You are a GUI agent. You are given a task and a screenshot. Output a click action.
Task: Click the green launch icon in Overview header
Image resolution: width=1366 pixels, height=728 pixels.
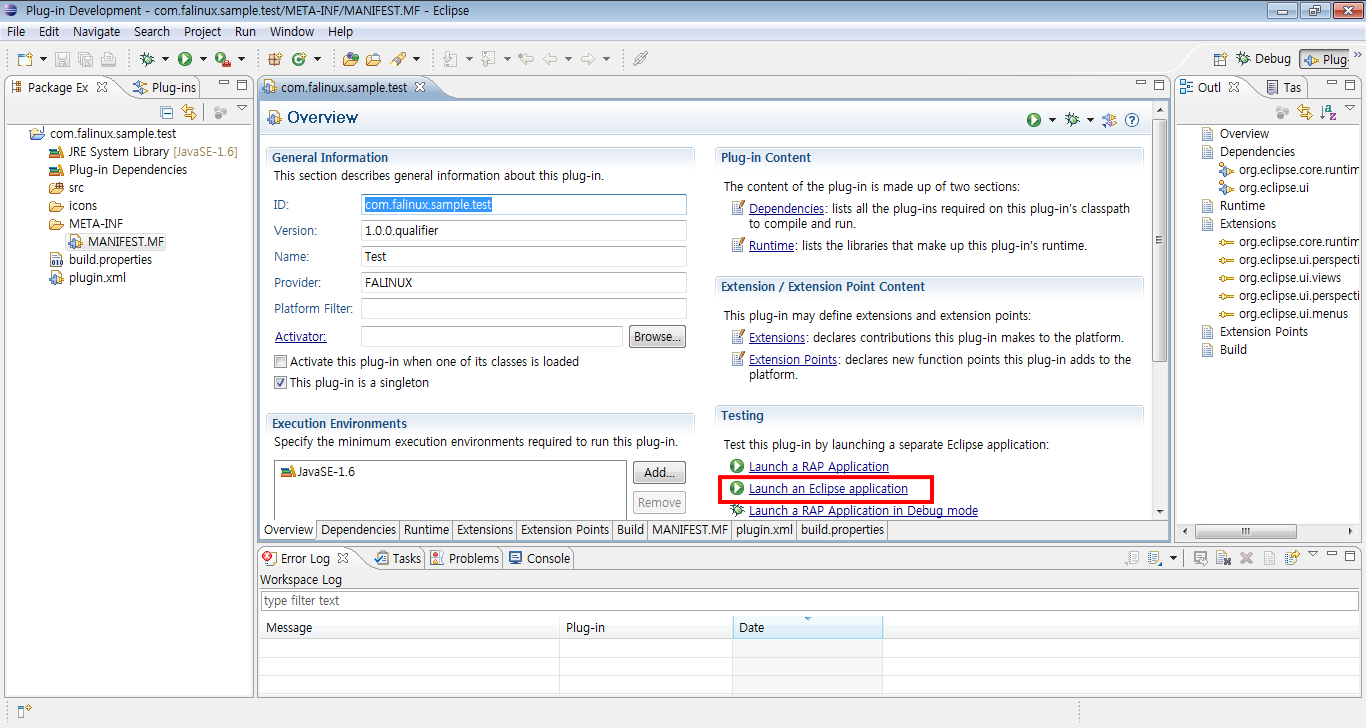click(1034, 120)
